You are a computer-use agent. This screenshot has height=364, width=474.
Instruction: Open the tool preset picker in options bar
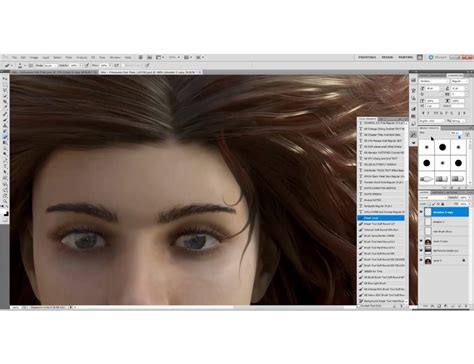(x=9, y=65)
